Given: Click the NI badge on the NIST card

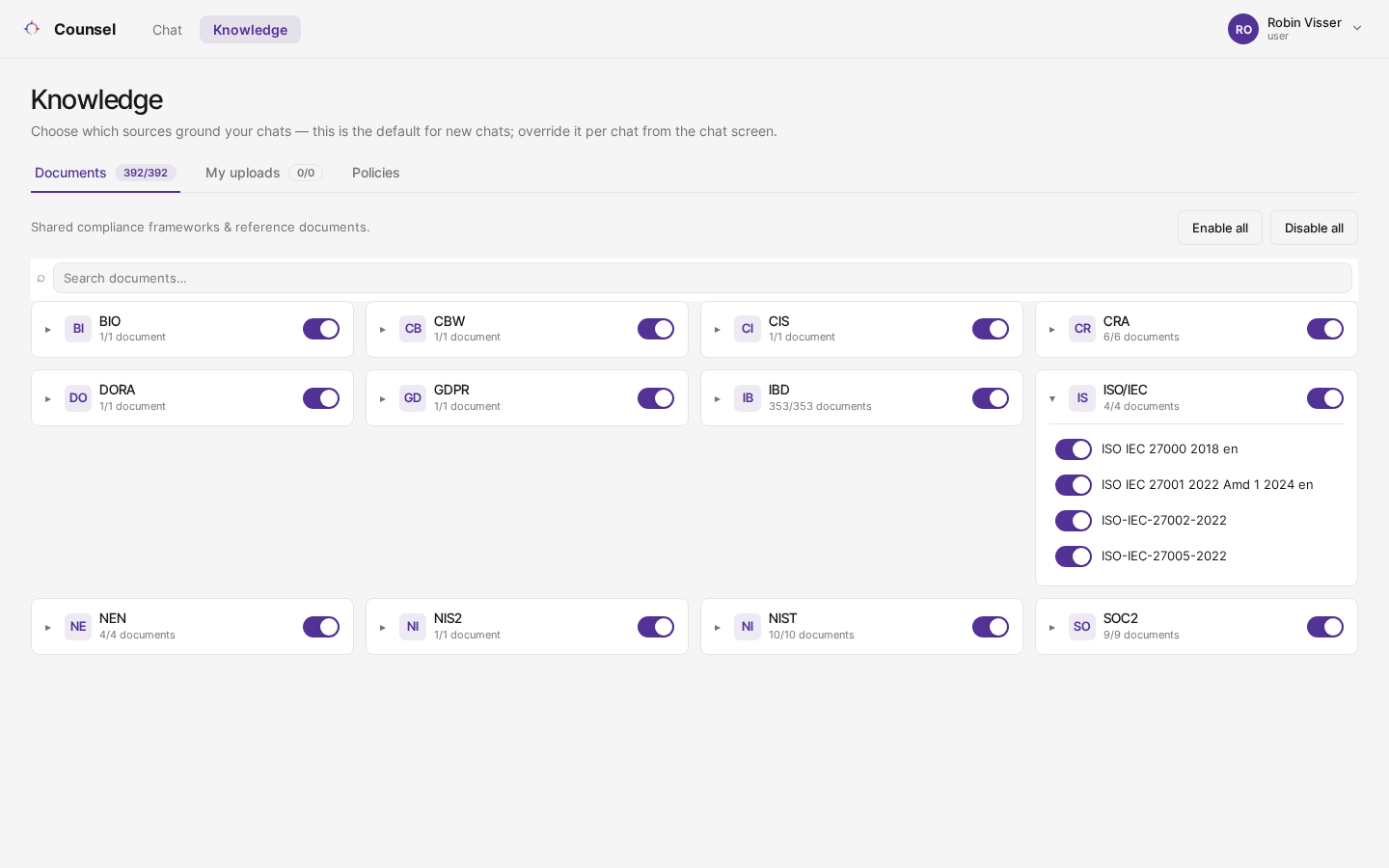Looking at the screenshot, I should (x=748, y=627).
